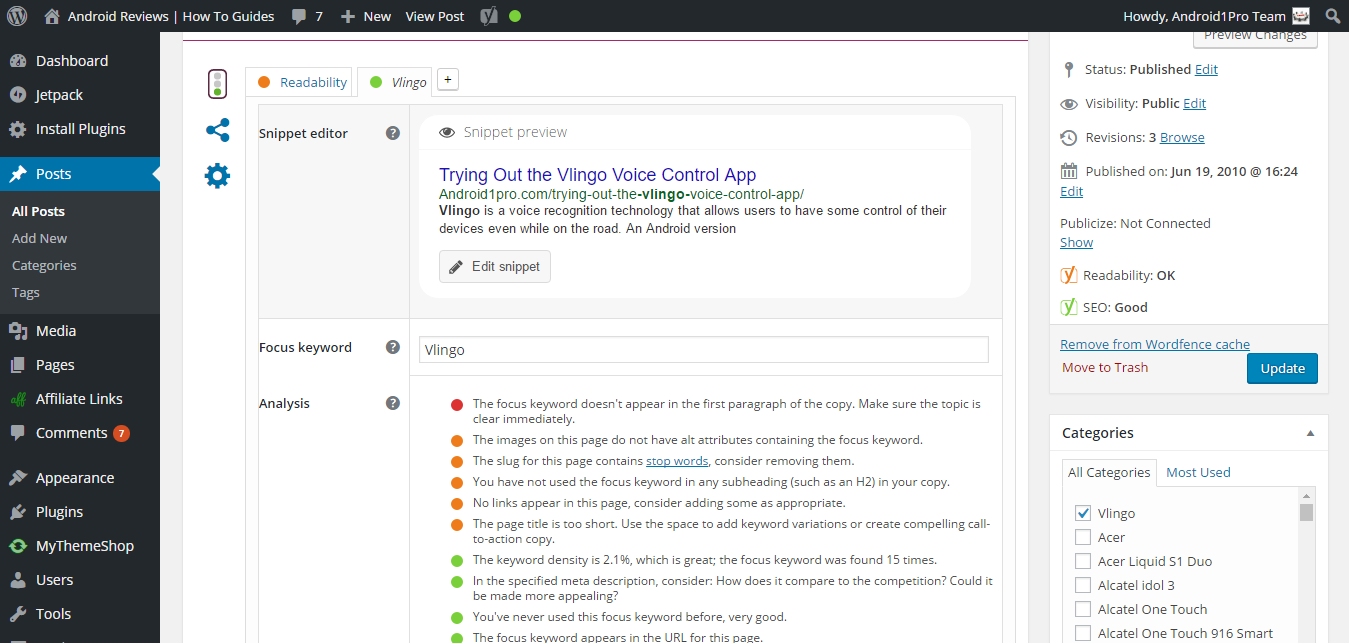The width and height of the screenshot is (1349, 643).
Task: Check Alcatel One Touch 916 Smart category
Action: (x=1082, y=633)
